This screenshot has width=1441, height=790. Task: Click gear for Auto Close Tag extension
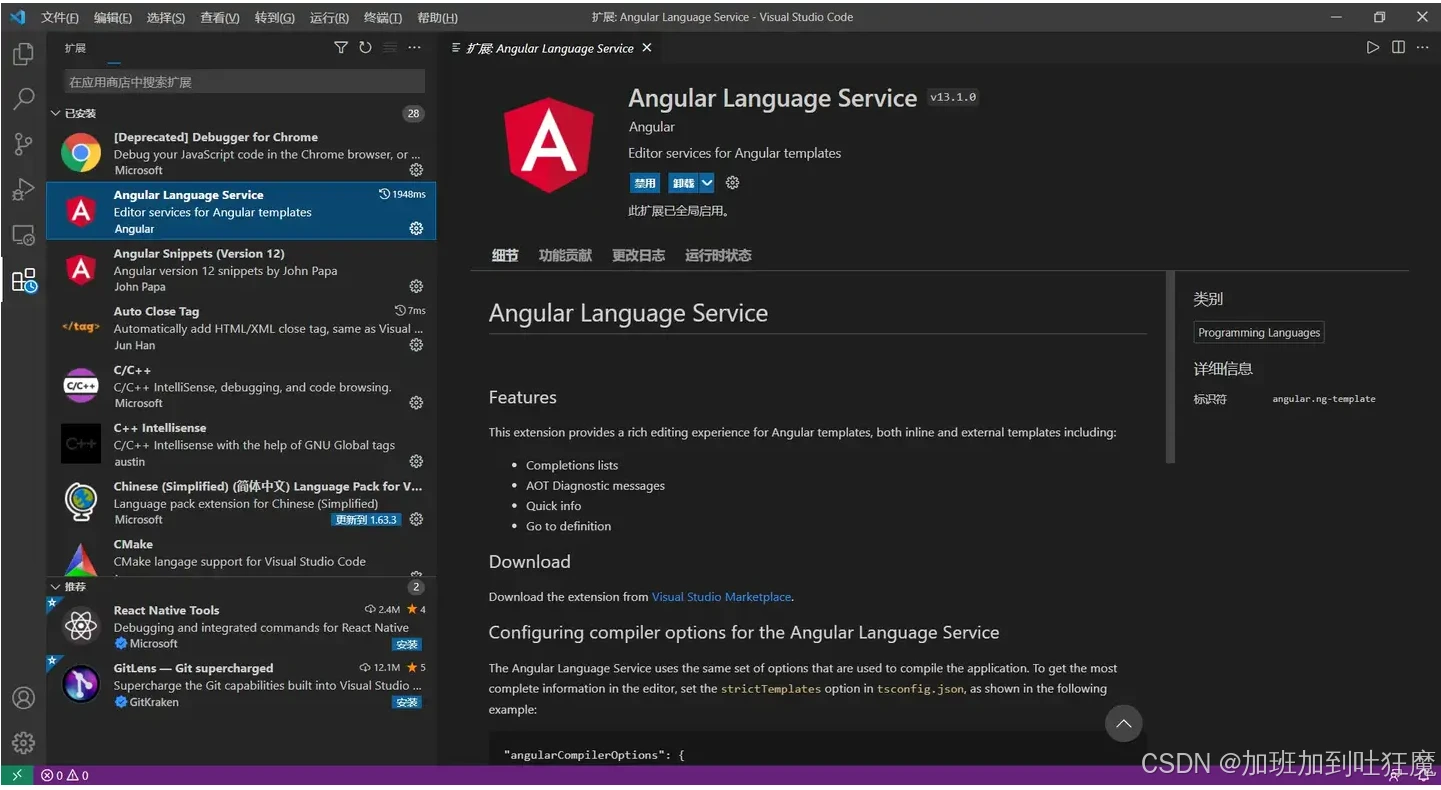[x=416, y=345]
